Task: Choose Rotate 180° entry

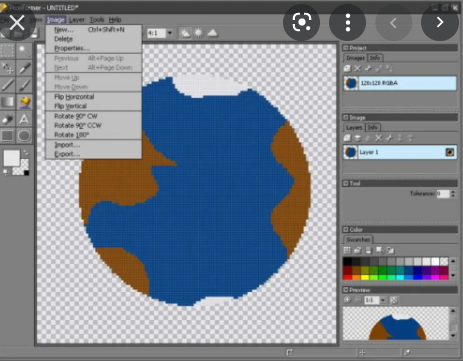Action: click(x=93, y=135)
